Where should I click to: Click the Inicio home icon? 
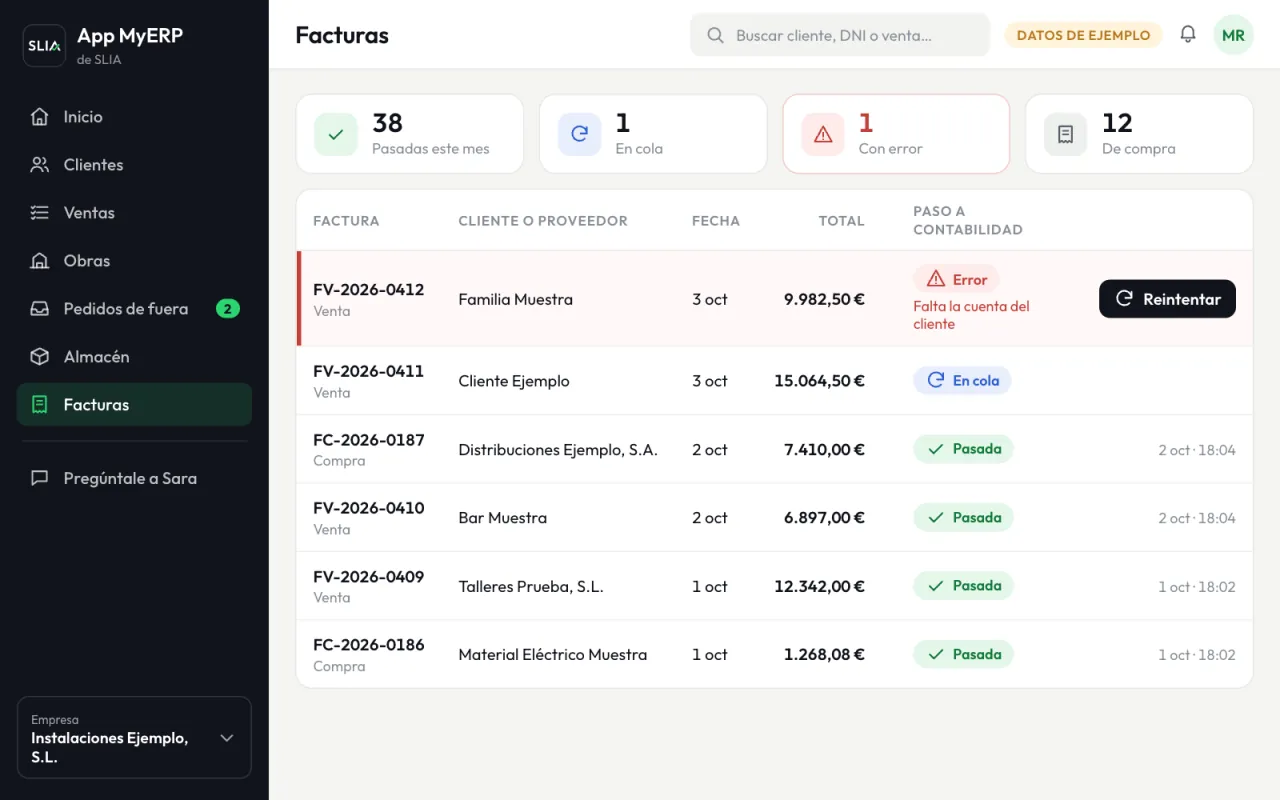click(x=40, y=117)
